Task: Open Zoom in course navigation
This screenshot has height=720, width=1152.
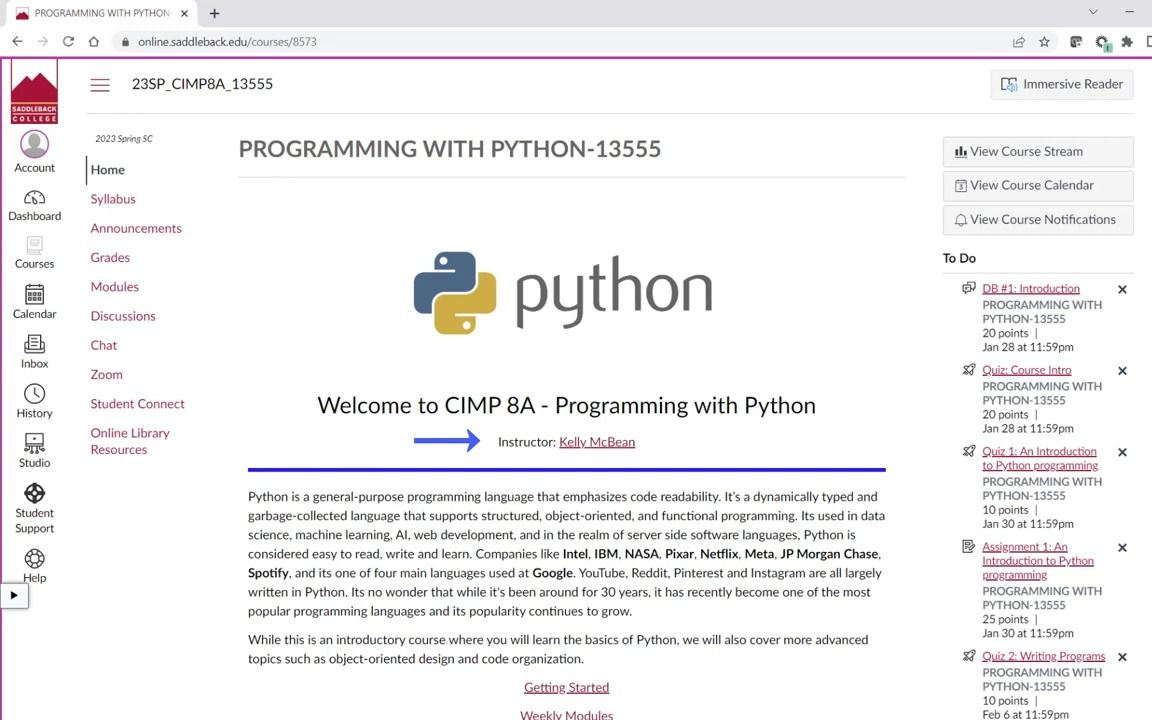Action: coord(107,375)
